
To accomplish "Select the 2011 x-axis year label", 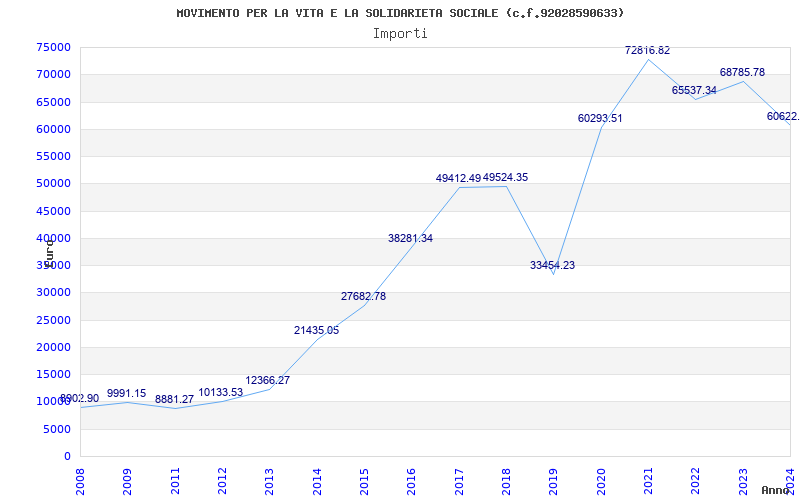I will pyautogui.click(x=175, y=482).
